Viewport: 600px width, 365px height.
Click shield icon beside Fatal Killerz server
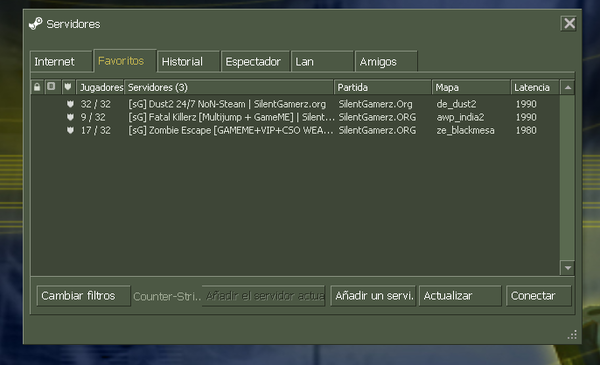70,117
